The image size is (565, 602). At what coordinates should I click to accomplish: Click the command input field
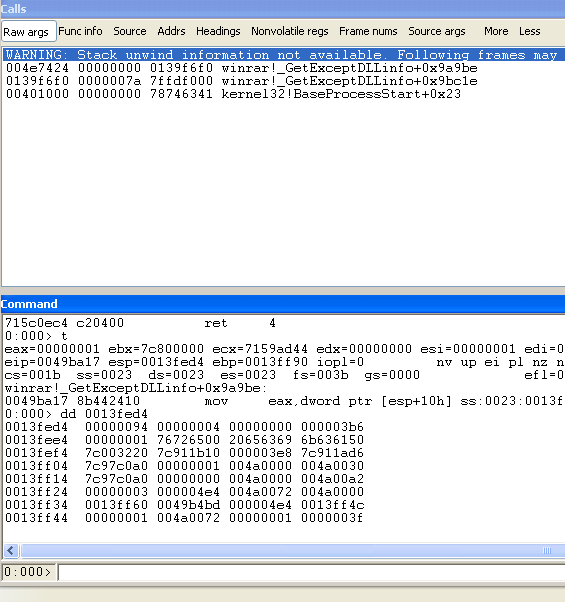coord(311,572)
